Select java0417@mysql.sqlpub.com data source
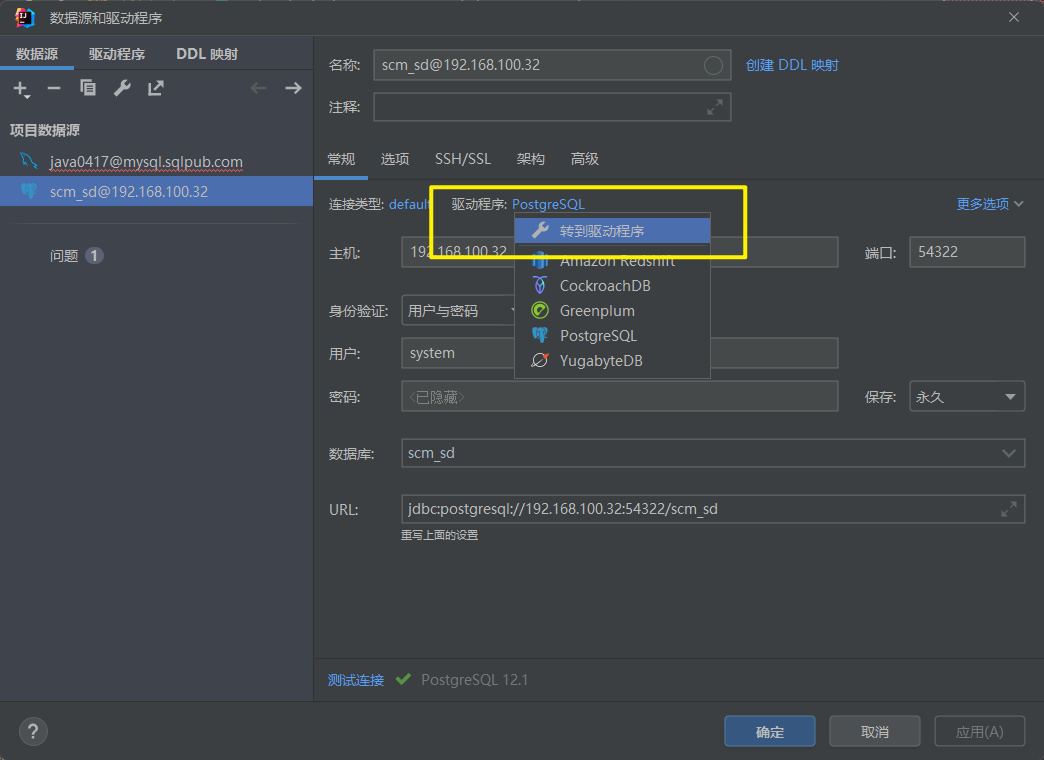The height and width of the screenshot is (760, 1044). point(146,162)
